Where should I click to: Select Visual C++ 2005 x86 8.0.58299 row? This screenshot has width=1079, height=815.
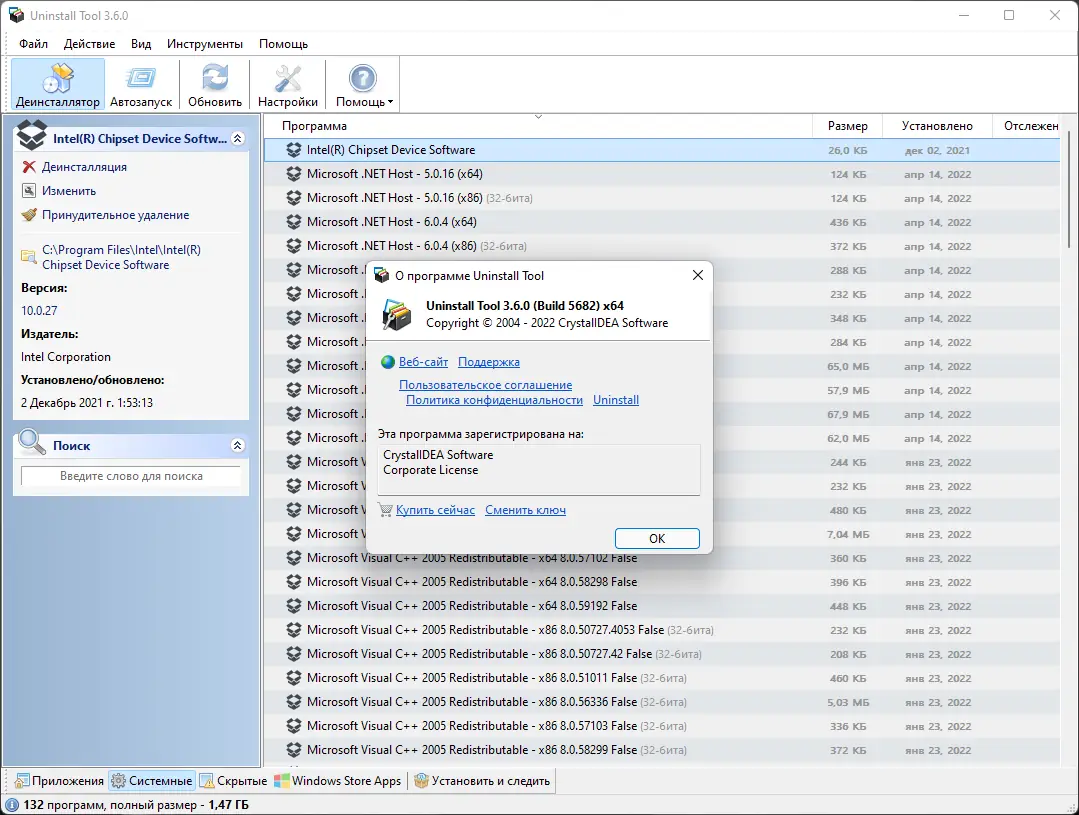click(662, 750)
